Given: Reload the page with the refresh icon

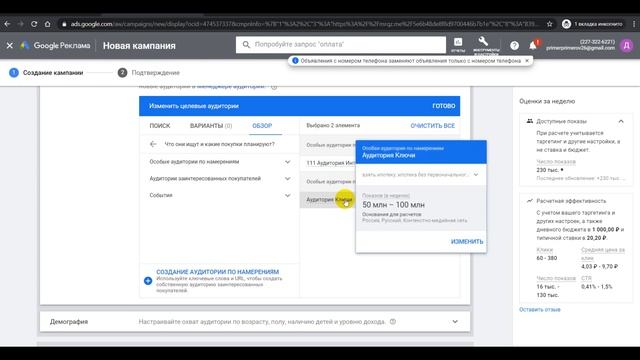Looking at the screenshot, I should (34, 24).
